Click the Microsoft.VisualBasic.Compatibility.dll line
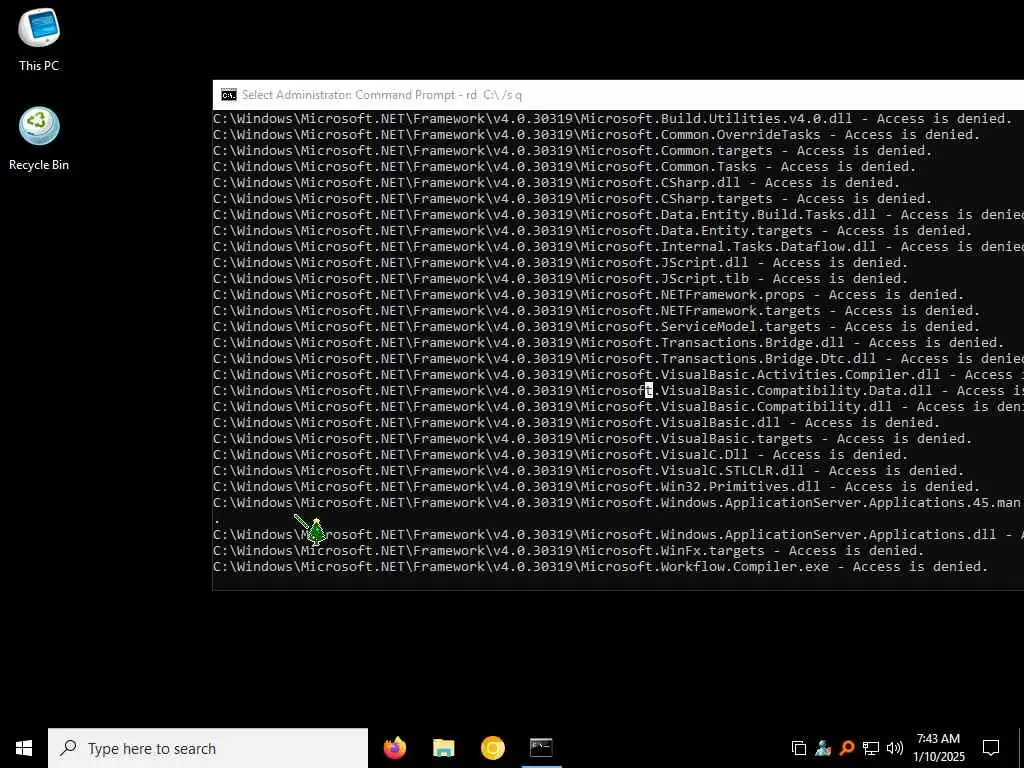The height and width of the screenshot is (768, 1024). pyautogui.click(x=618, y=407)
